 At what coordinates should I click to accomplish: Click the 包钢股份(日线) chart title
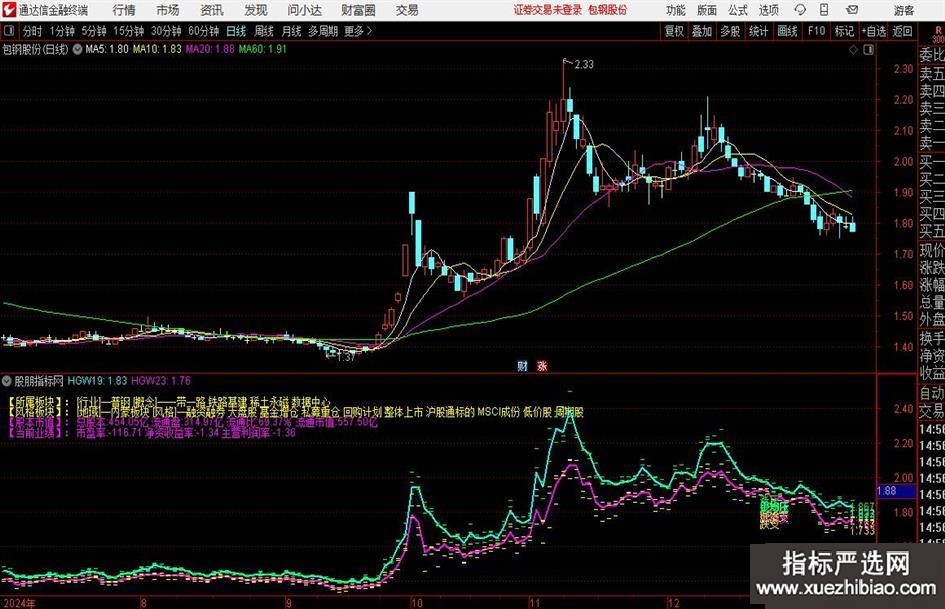click(35, 49)
